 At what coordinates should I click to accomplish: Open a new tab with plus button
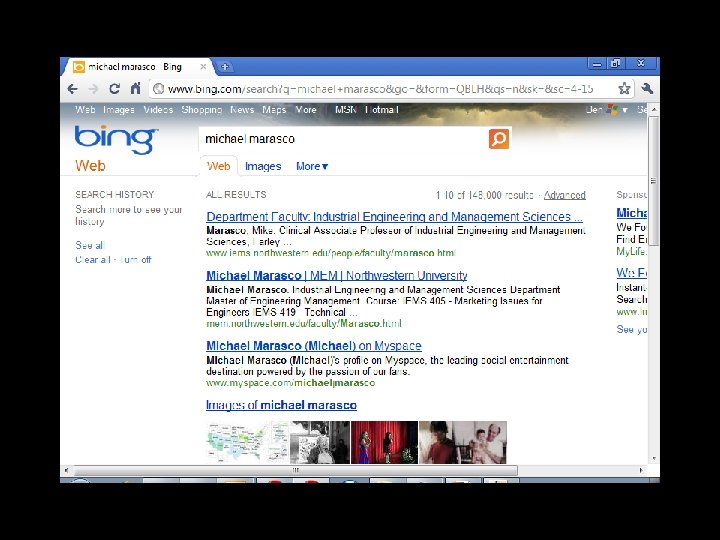[x=225, y=67]
